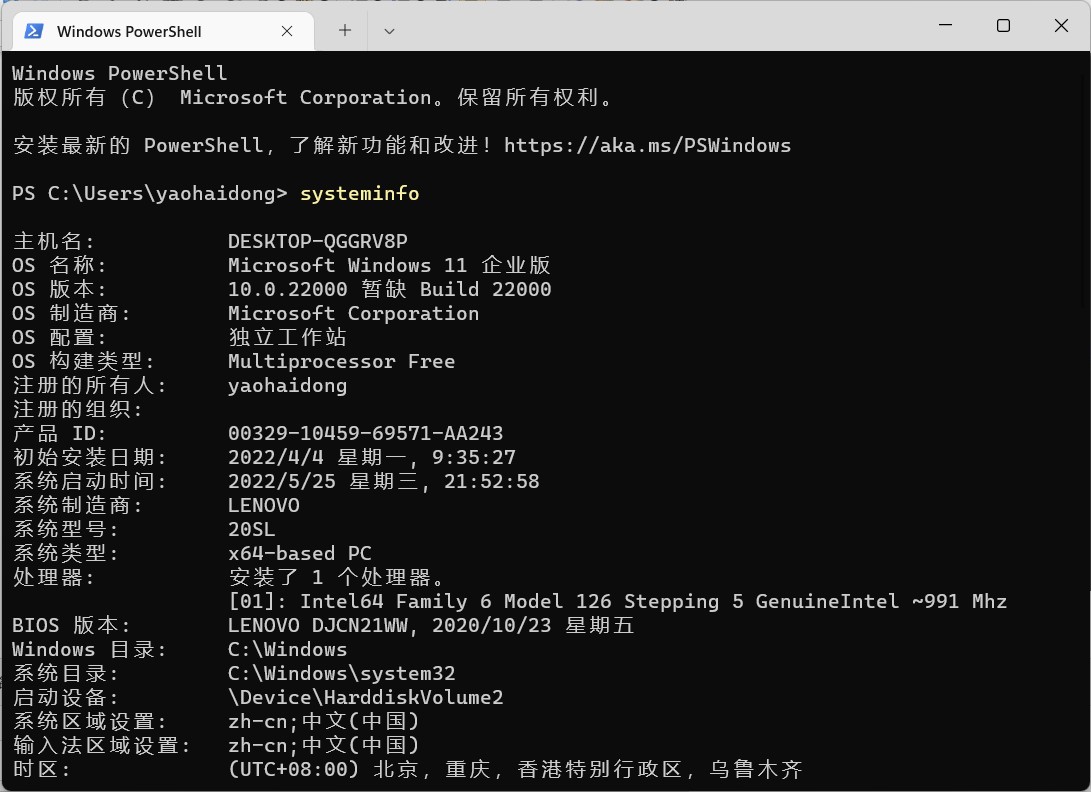
Task: Close the terminal window
Action: click(1060, 25)
